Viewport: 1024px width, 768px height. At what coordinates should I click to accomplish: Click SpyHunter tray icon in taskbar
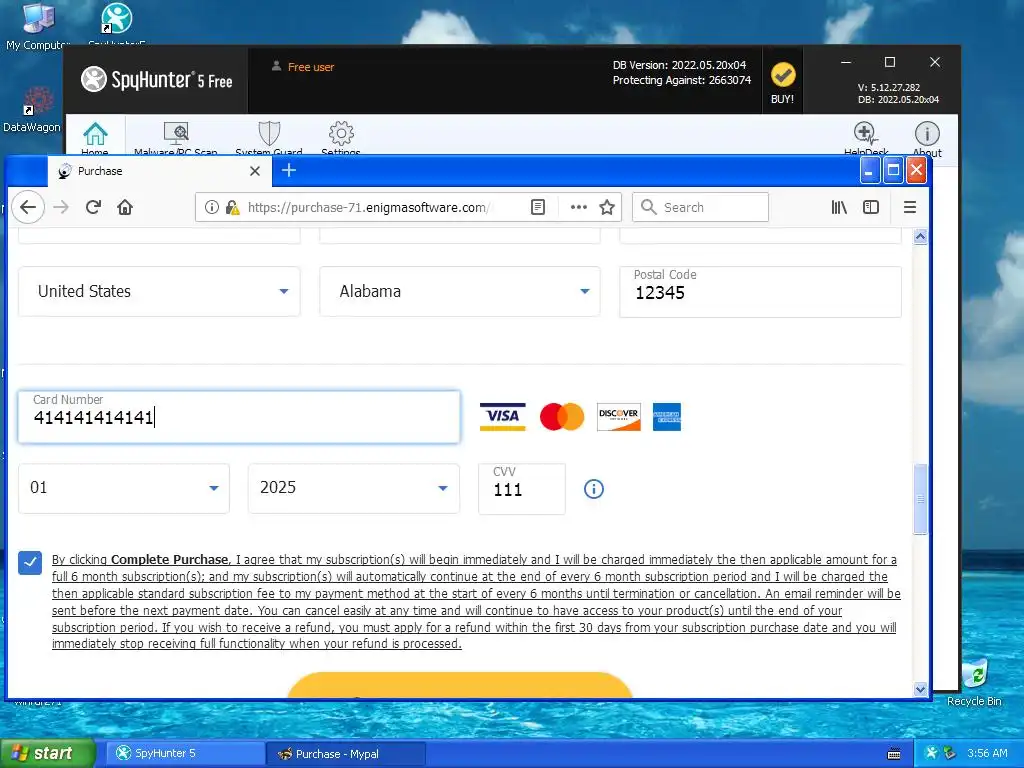pos(932,753)
